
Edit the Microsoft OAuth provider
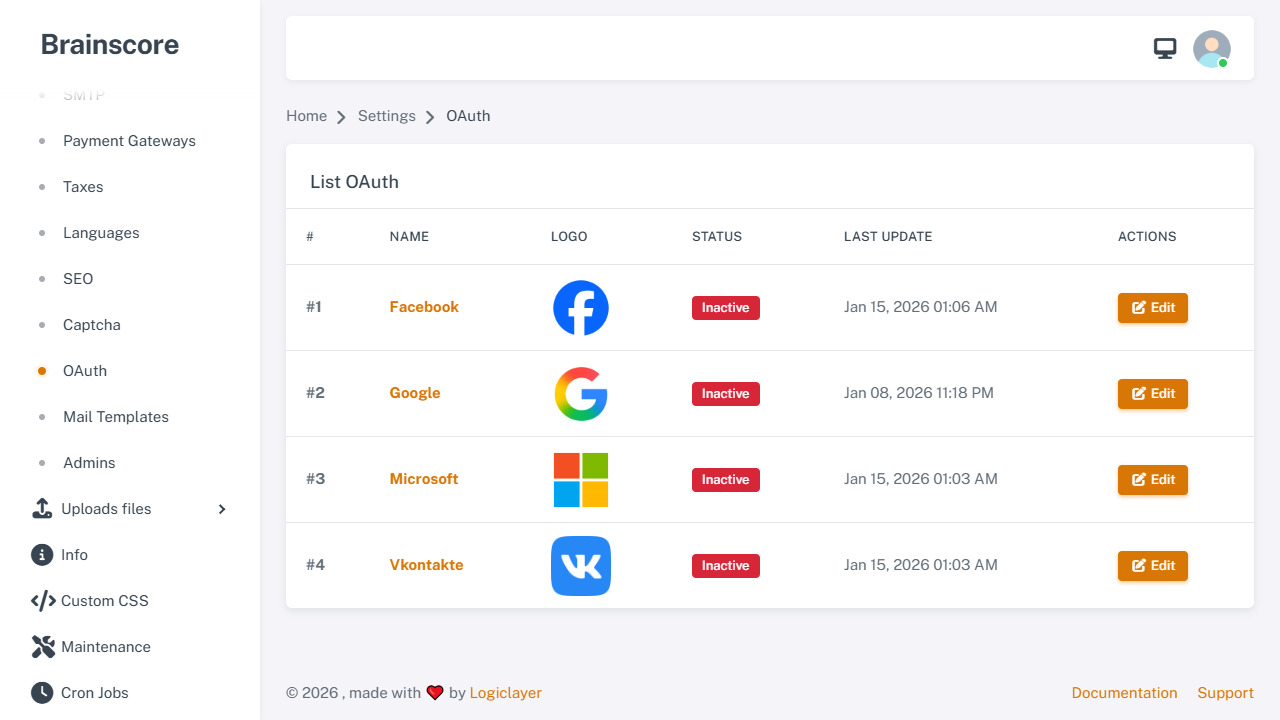(x=1153, y=480)
